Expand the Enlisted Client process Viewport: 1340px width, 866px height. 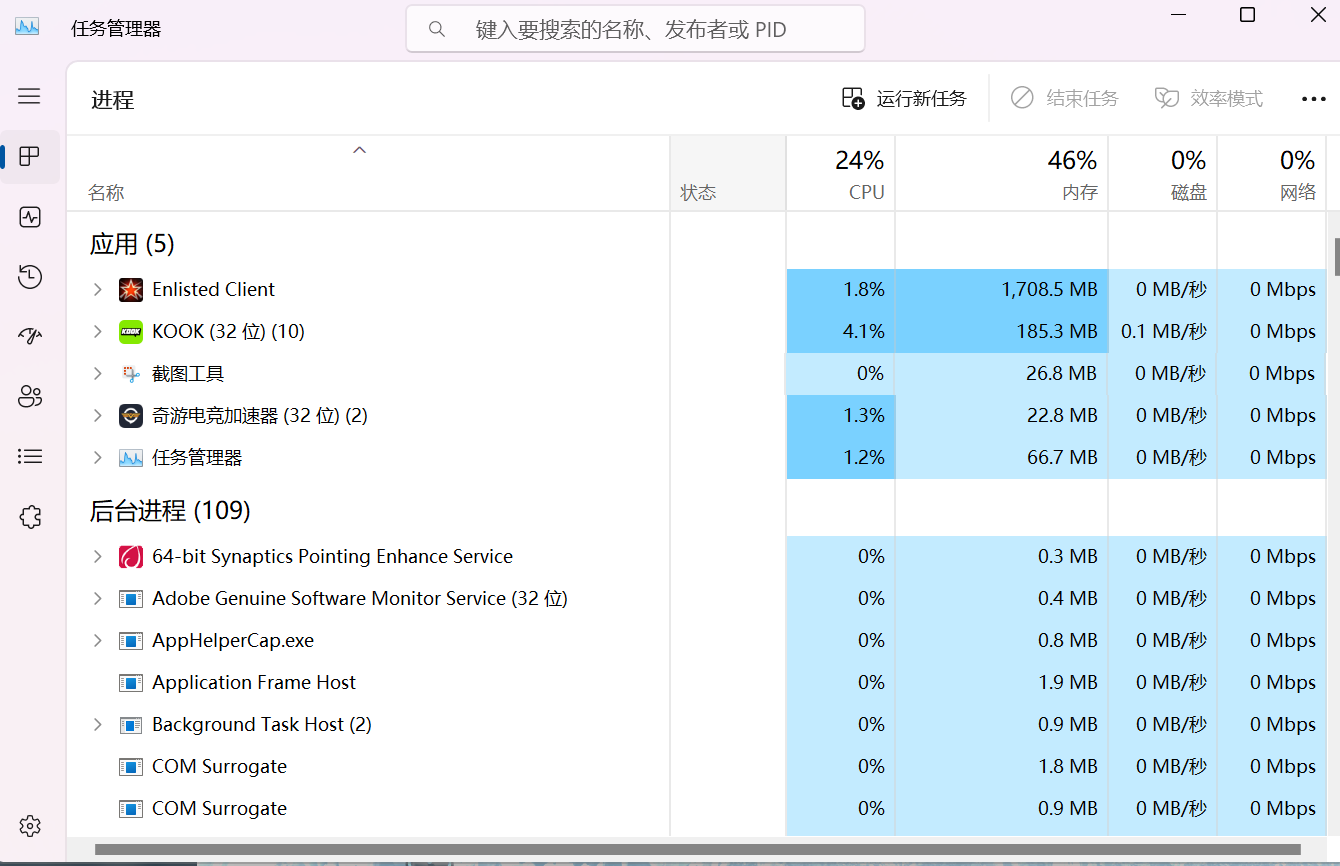click(x=97, y=290)
